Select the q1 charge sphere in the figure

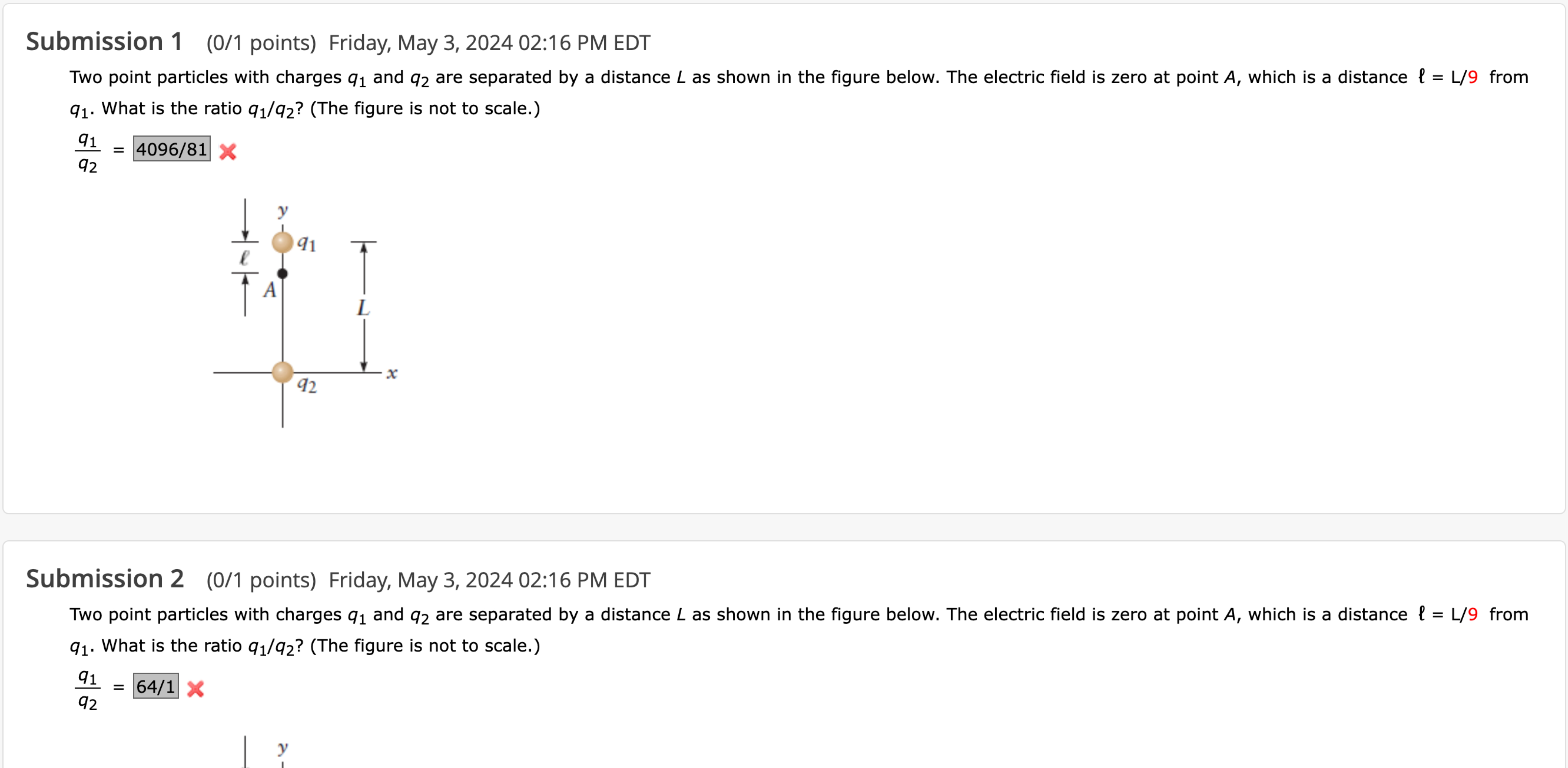pyautogui.click(x=282, y=243)
